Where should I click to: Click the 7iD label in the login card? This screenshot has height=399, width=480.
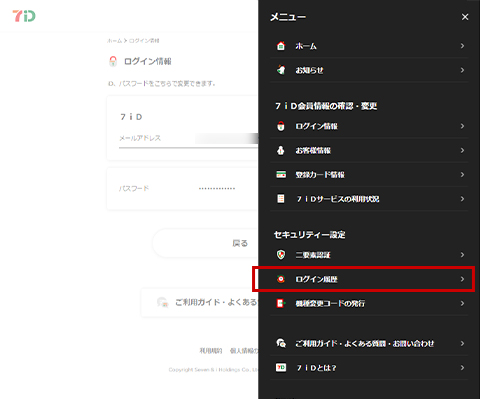pos(131,117)
